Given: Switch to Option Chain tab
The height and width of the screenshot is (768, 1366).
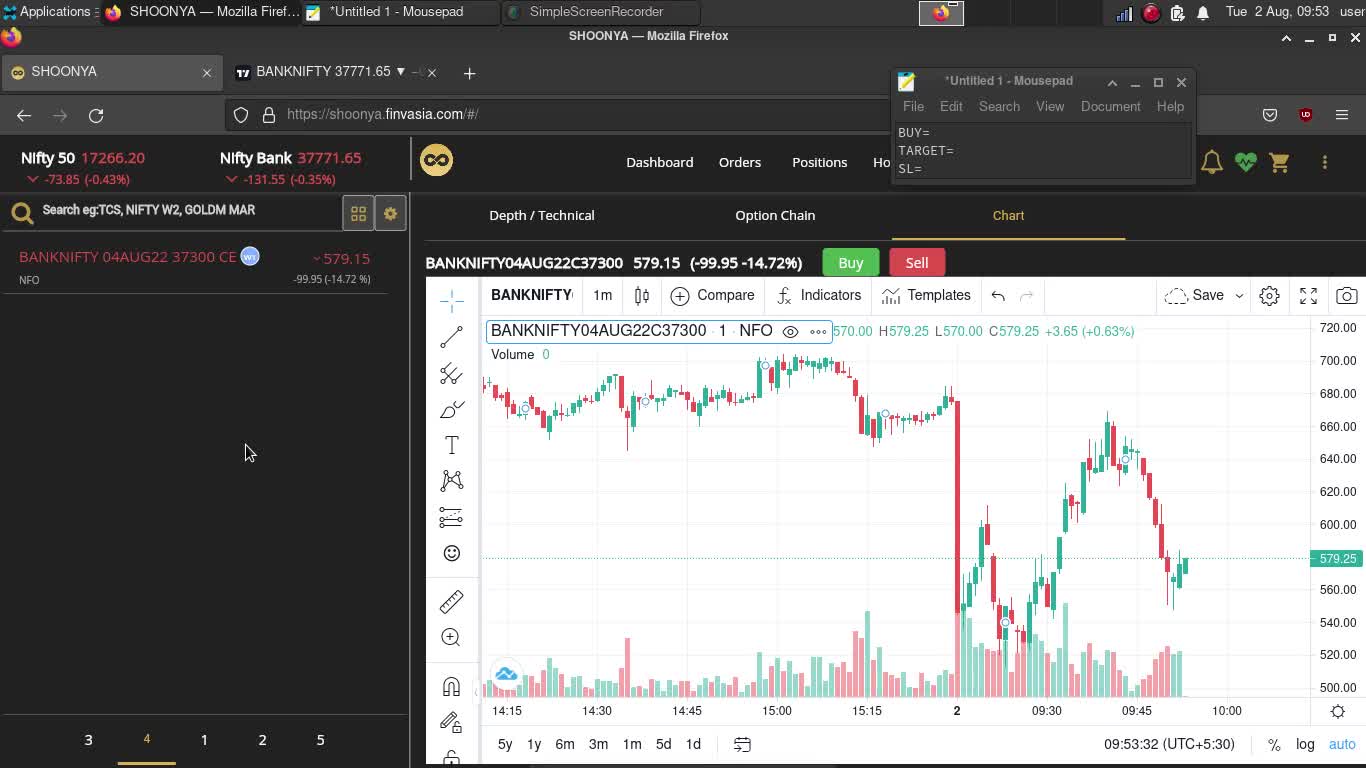Looking at the screenshot, I should pos(775,215).
